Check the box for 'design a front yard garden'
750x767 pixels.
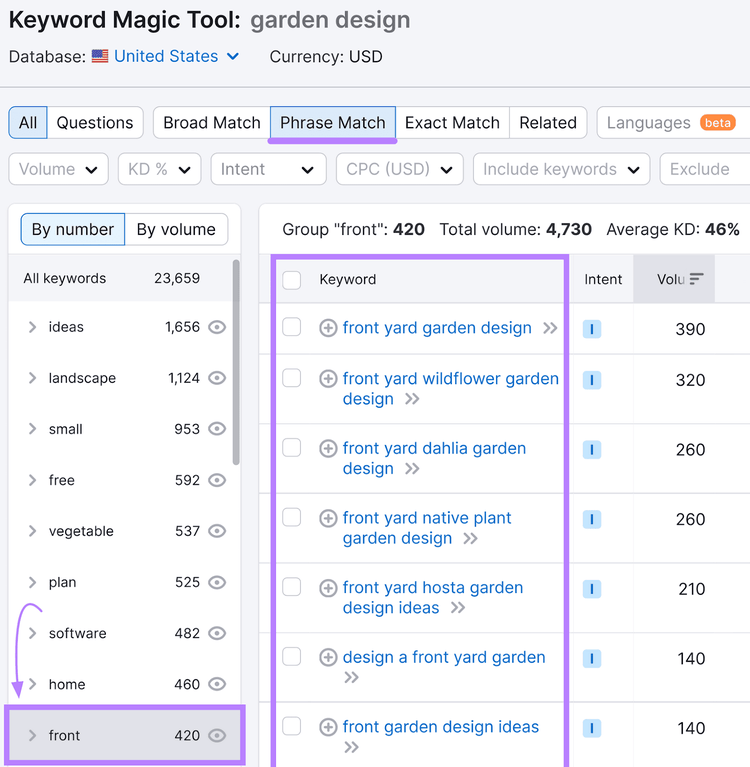[292, 656]
